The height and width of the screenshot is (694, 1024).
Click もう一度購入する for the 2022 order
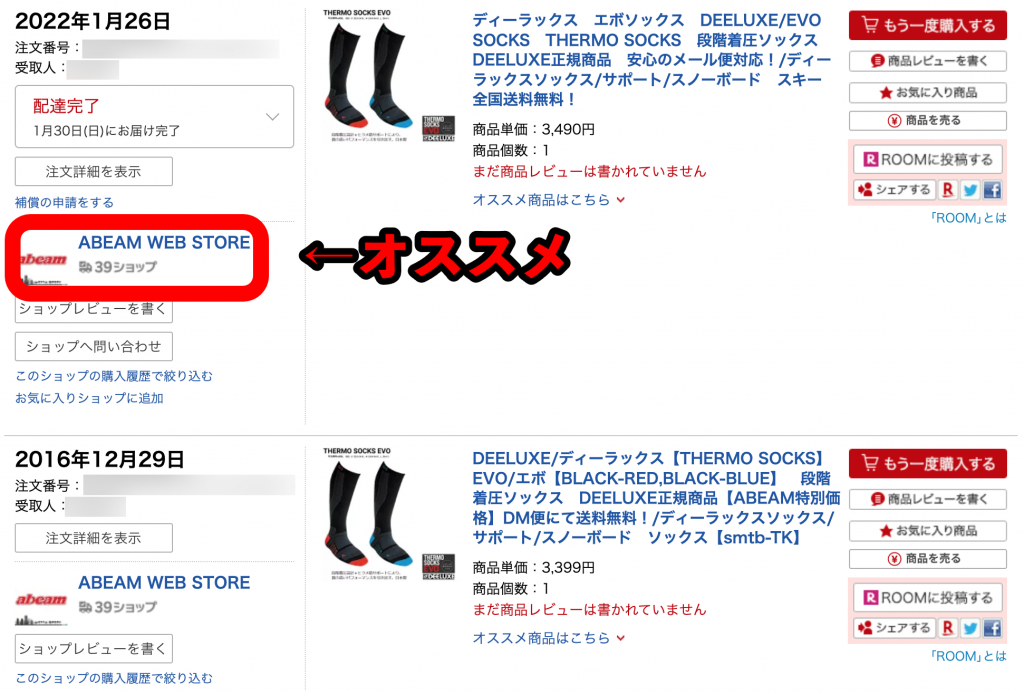point(927,25)
